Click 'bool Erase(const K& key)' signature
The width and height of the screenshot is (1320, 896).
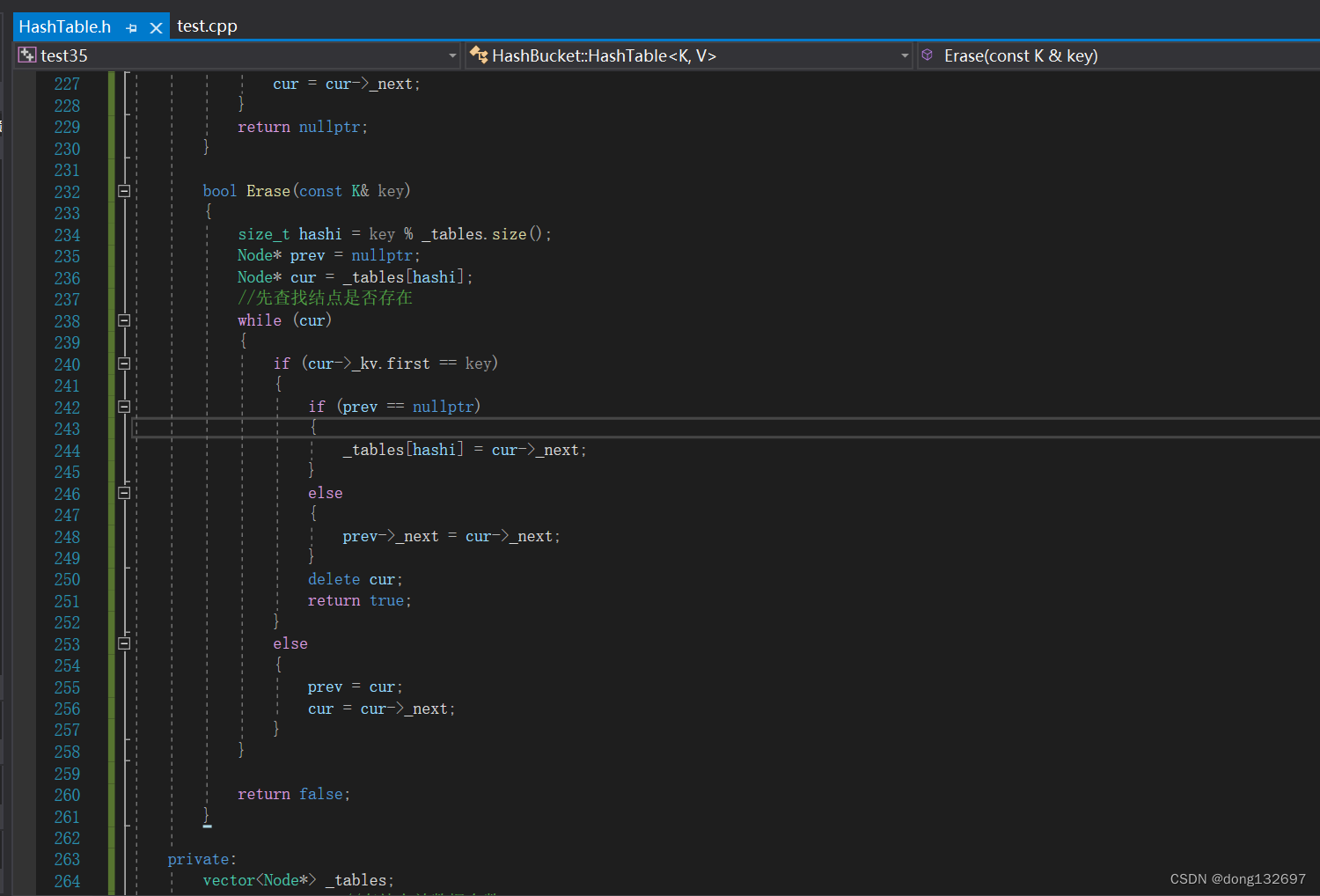point(306,191)
